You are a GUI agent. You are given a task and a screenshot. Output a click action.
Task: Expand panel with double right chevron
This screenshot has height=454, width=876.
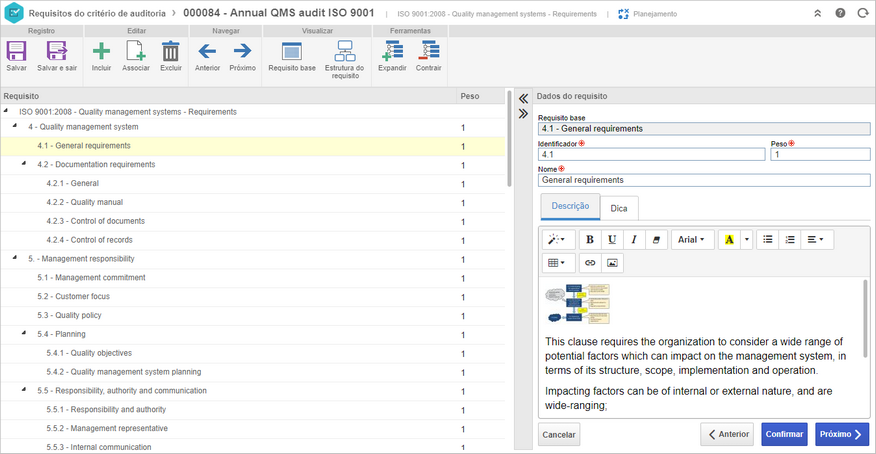click(523, 114)
